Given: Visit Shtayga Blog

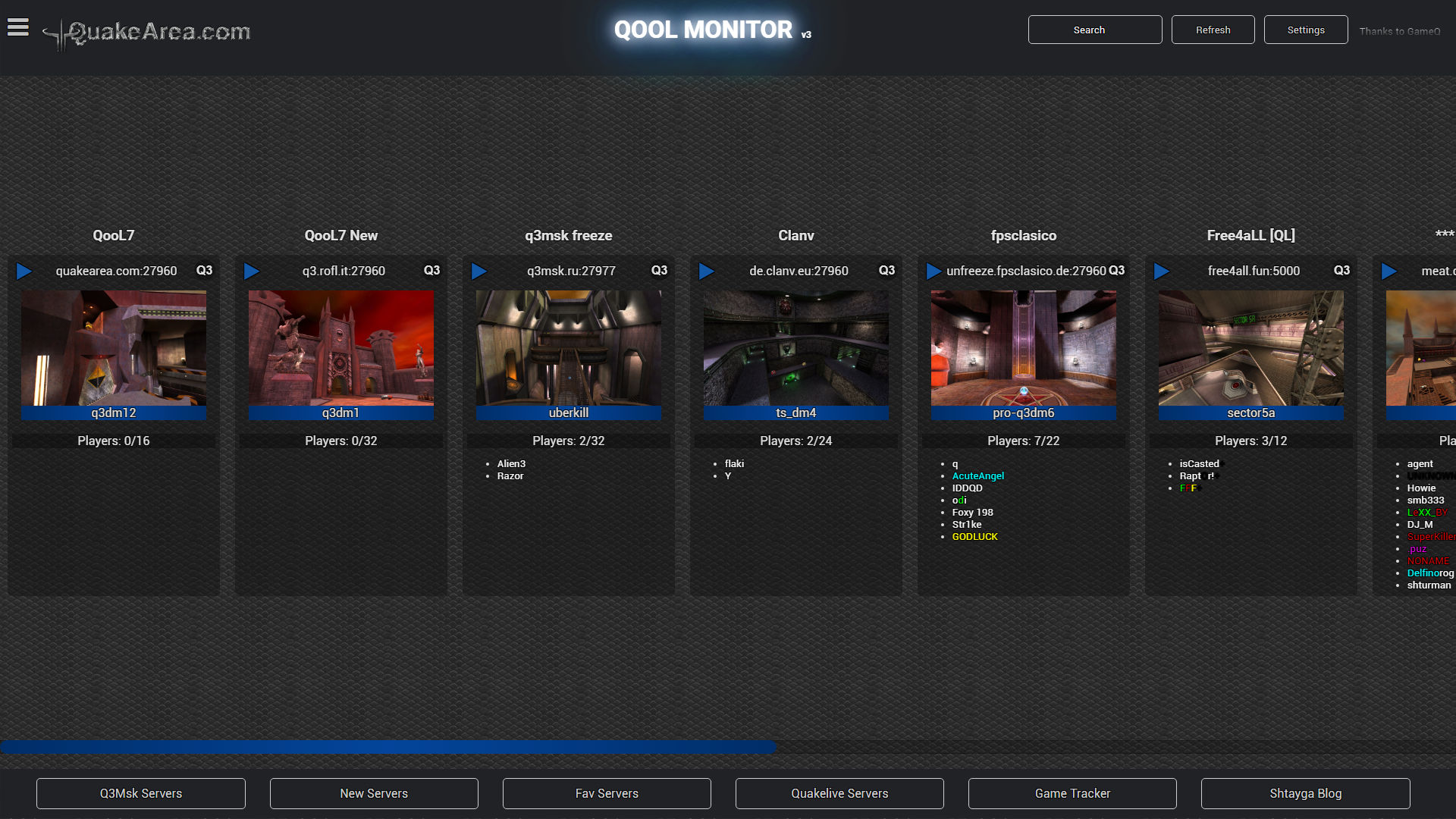Looking at the screenshot, I should [1306, 793].
